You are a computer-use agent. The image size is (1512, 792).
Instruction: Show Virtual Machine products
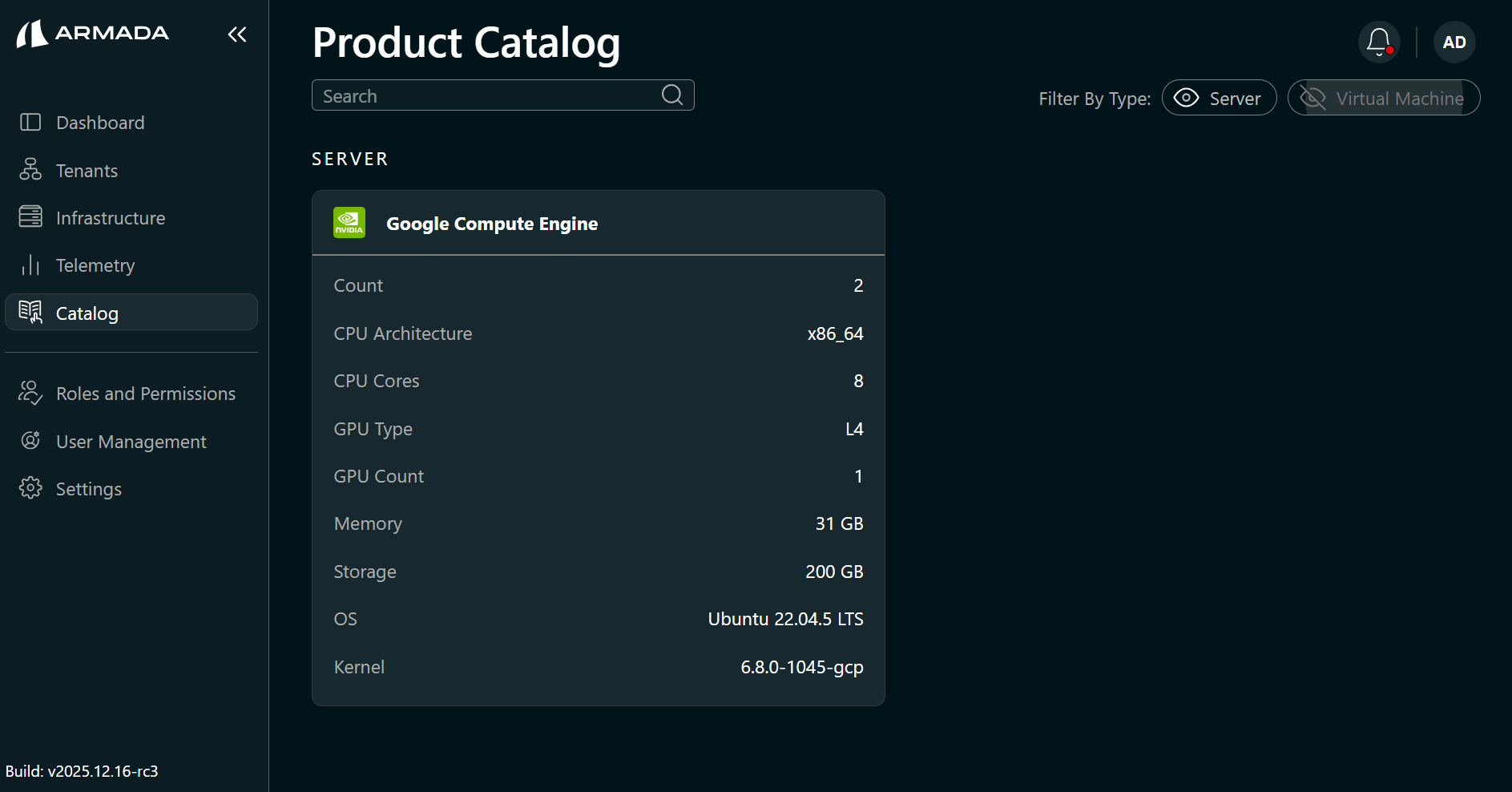[x=1384, y=97]
